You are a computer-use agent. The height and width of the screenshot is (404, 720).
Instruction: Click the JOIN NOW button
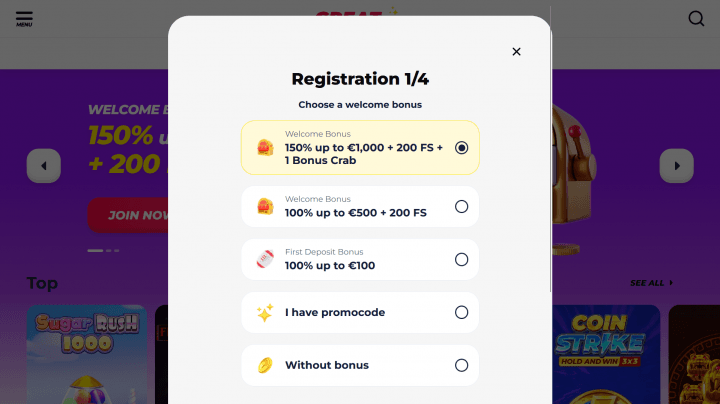click(130, 215)
